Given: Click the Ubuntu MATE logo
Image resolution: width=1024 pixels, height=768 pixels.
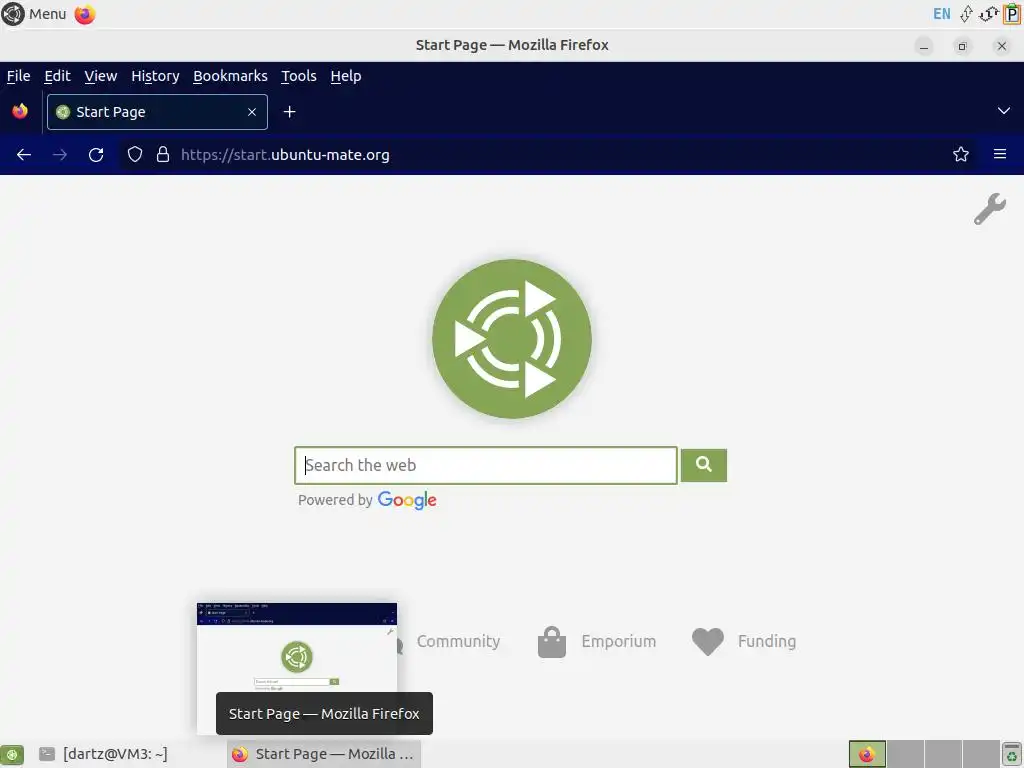Looking at the screenshot, I should point(512,339).
